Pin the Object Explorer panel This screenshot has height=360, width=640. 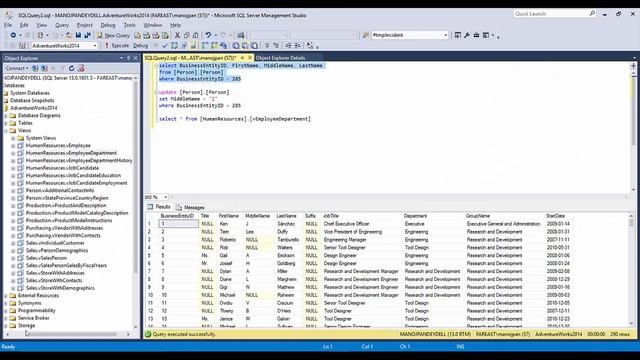pos(129,58)
